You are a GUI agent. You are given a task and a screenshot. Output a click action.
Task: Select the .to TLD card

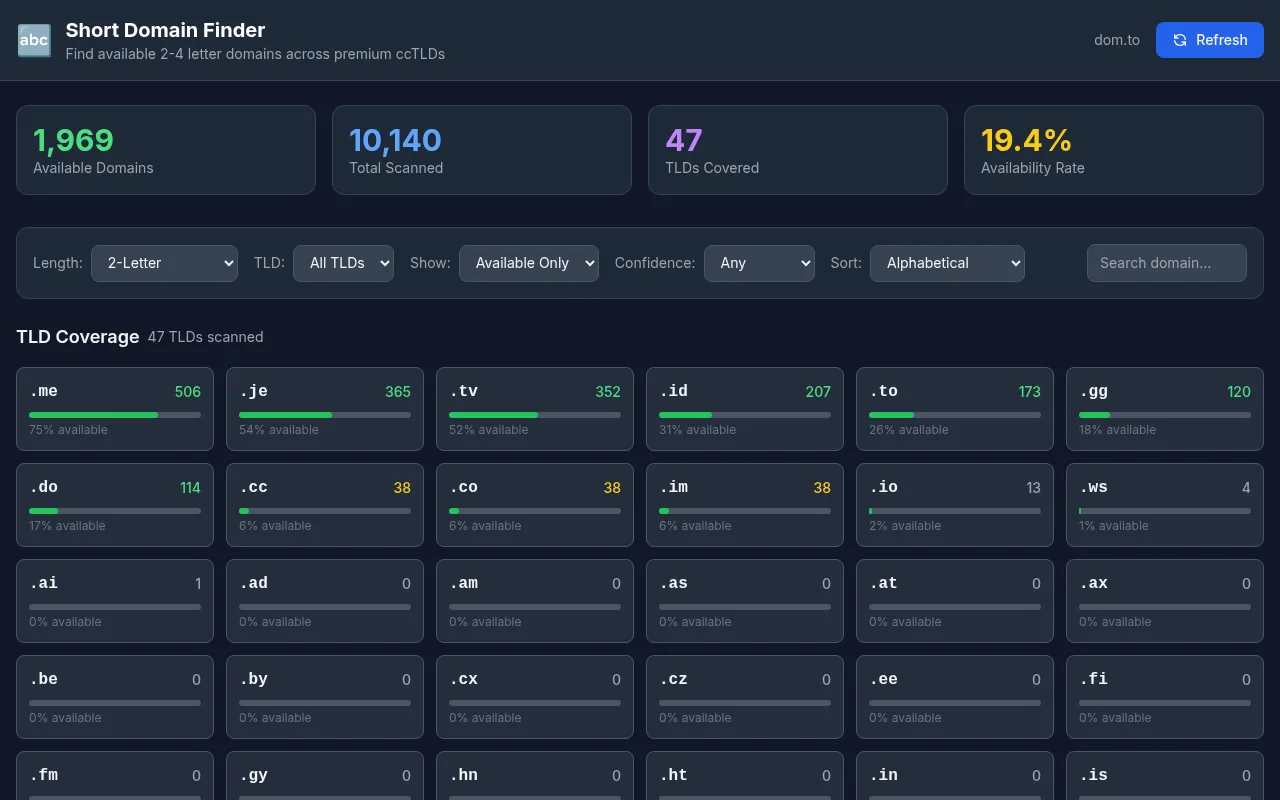pos(955,409)
